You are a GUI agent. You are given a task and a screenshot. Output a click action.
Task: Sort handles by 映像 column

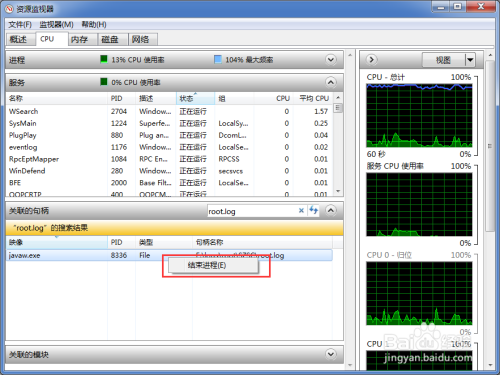(x=57, y=242)
